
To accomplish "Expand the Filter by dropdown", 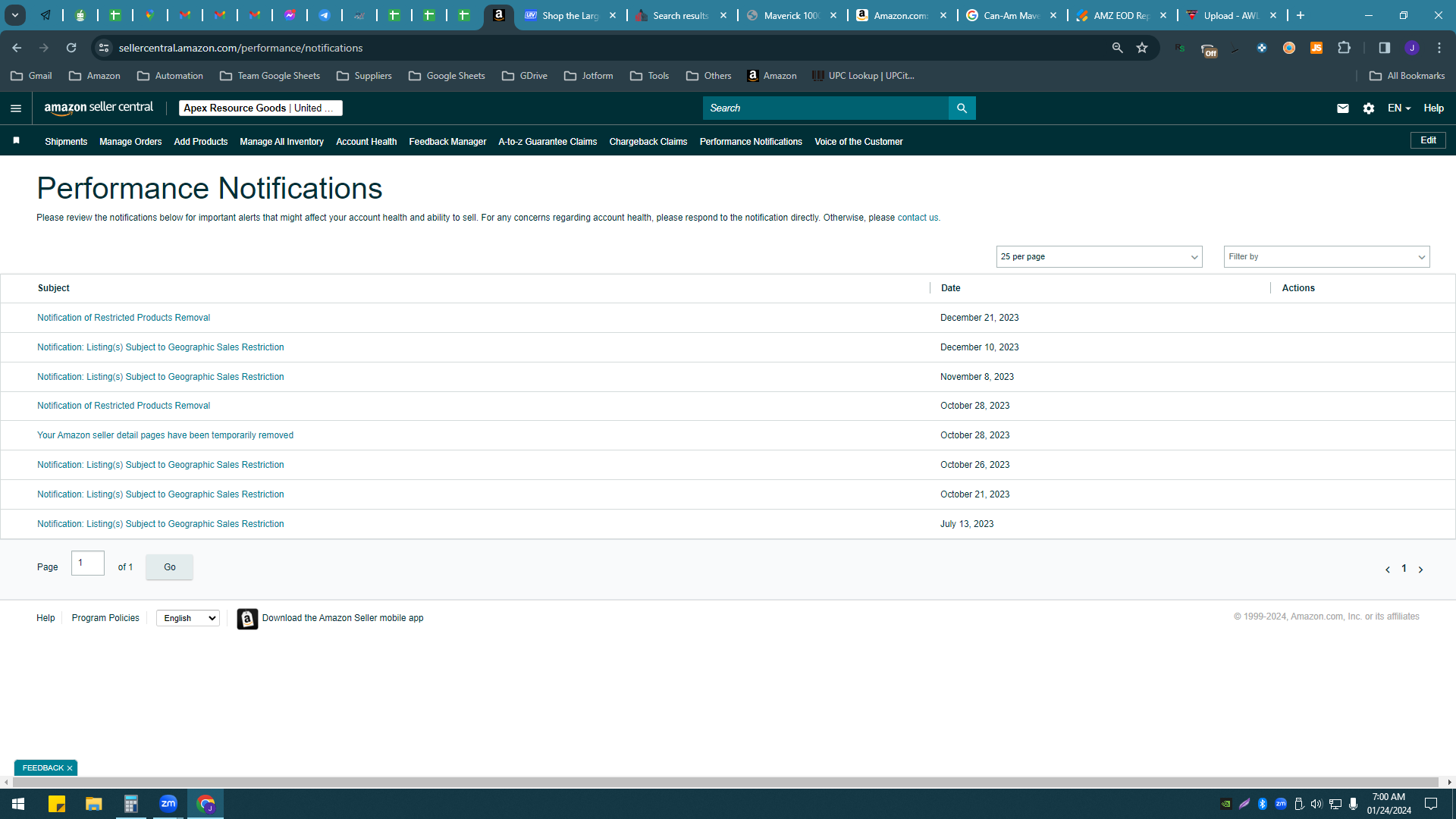I will tap(1326, 257).
